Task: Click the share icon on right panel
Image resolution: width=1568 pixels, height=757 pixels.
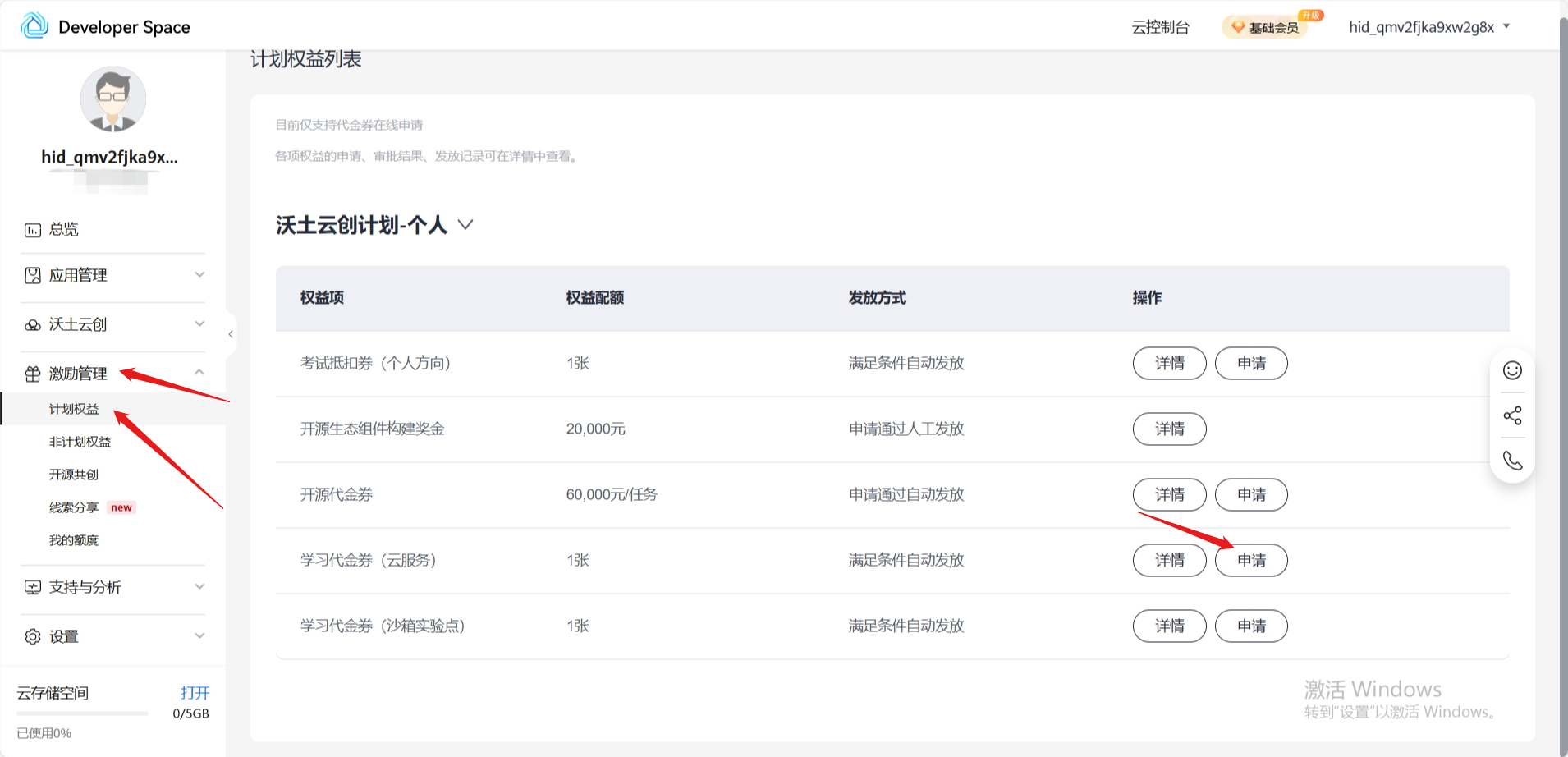Action: 1512,415
